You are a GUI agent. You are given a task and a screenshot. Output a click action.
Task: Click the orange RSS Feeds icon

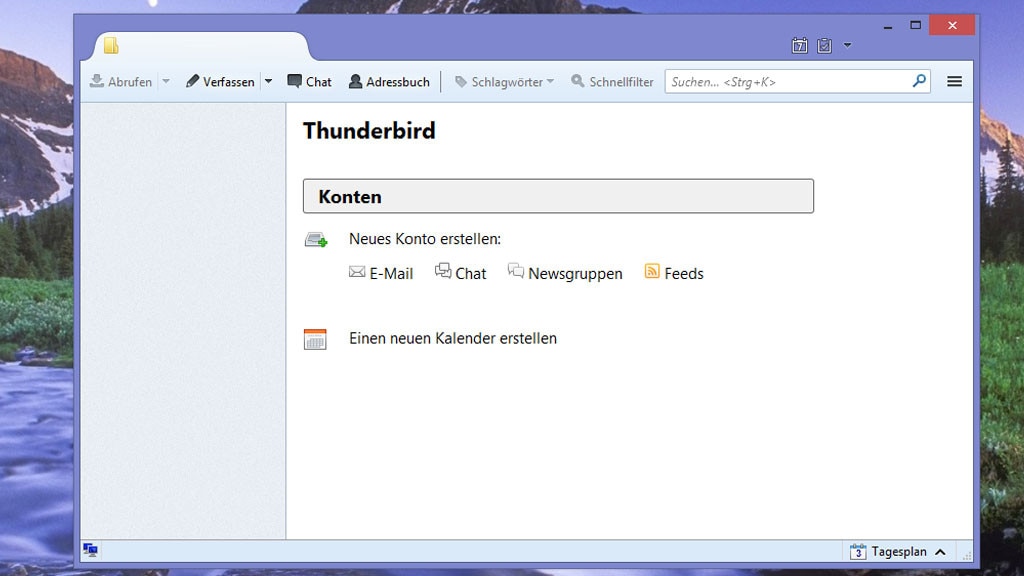[652, 270]
